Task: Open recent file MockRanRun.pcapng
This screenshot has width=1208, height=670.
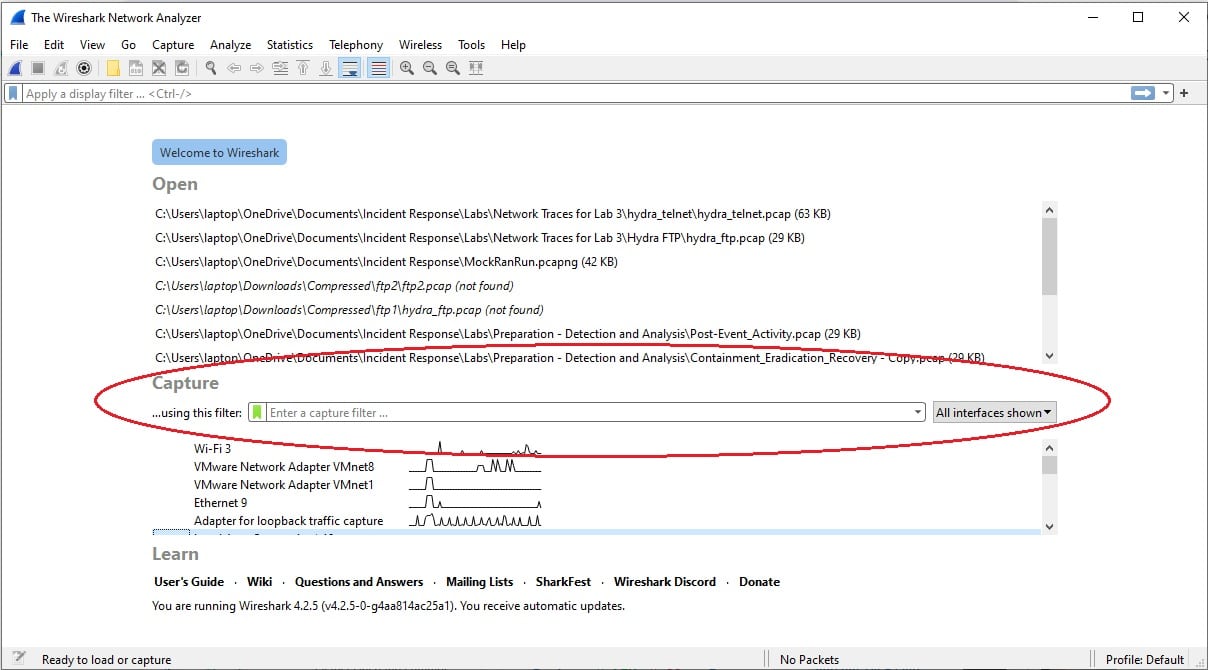Action: pyautogui.click(x=386, y=262)
